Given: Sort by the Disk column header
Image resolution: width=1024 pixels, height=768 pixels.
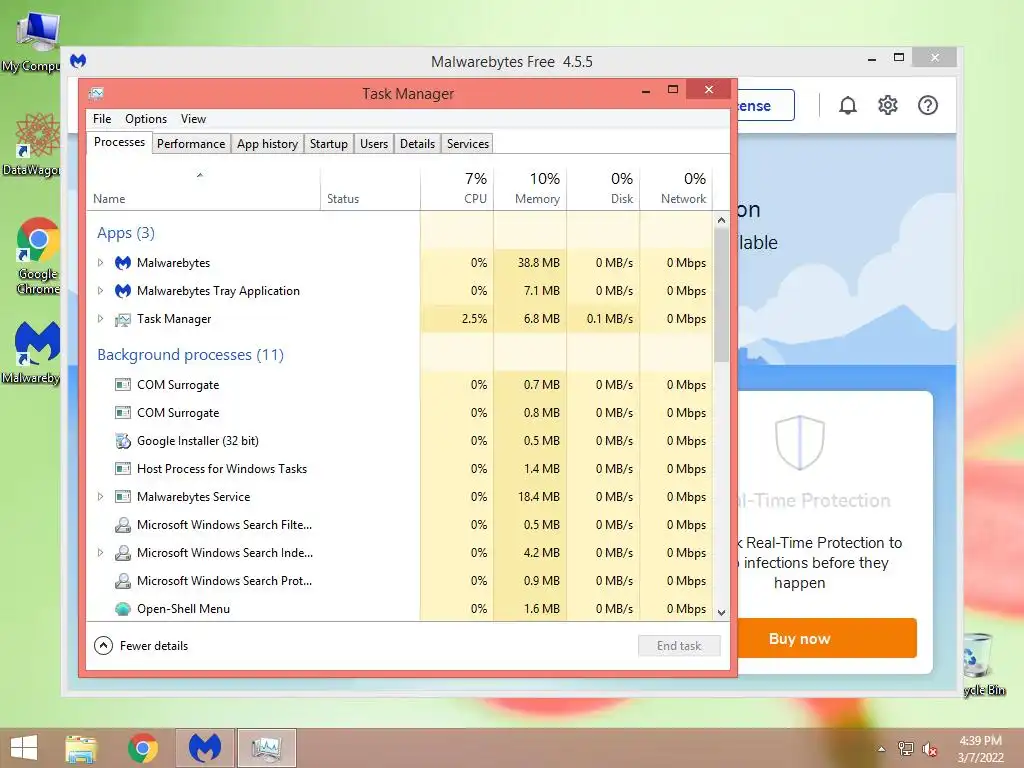Looking at the screenshot, I should pos(603,189).
